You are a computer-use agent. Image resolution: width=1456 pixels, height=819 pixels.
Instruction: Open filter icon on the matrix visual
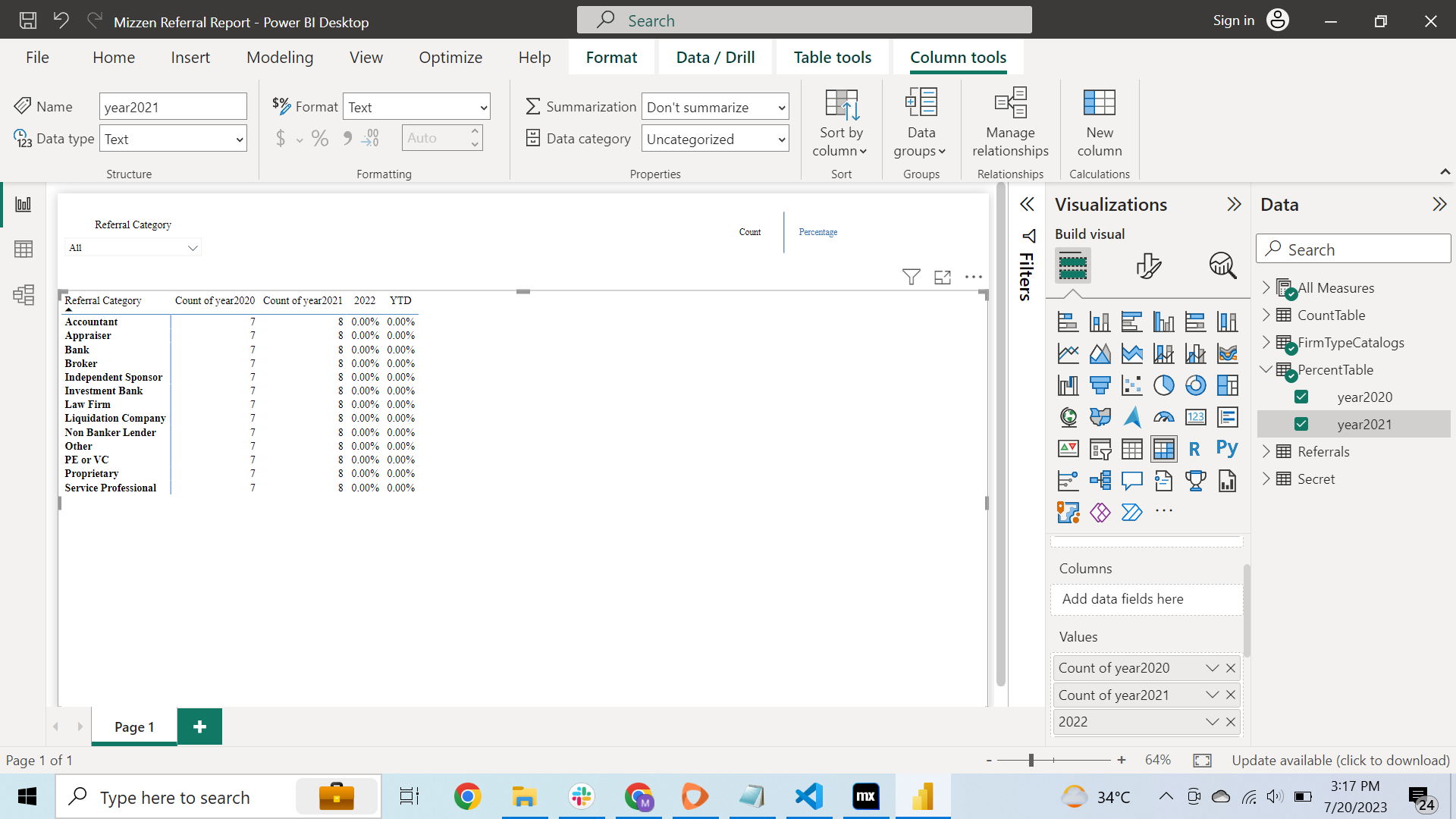pos(912,277)
